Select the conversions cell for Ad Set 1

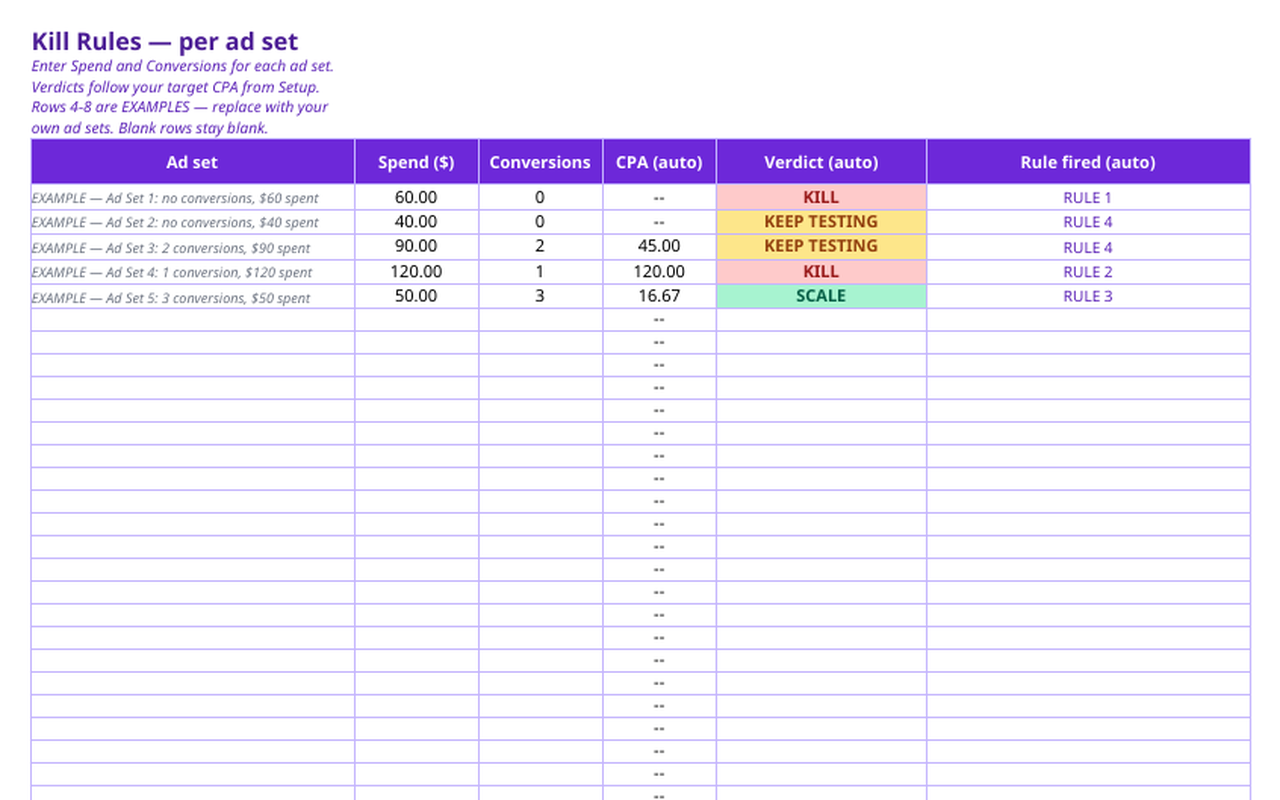(x=540, y=198)
